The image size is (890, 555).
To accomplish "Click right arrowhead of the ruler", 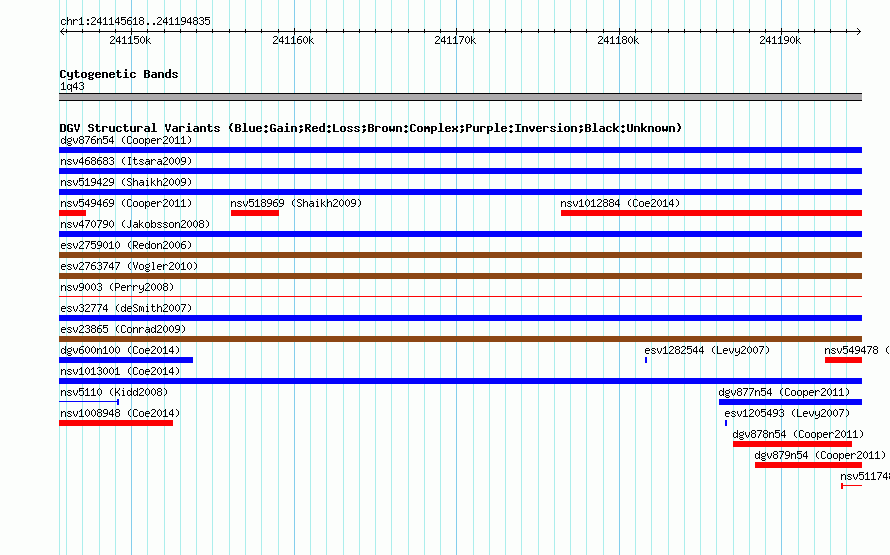I will pos(859,32).
